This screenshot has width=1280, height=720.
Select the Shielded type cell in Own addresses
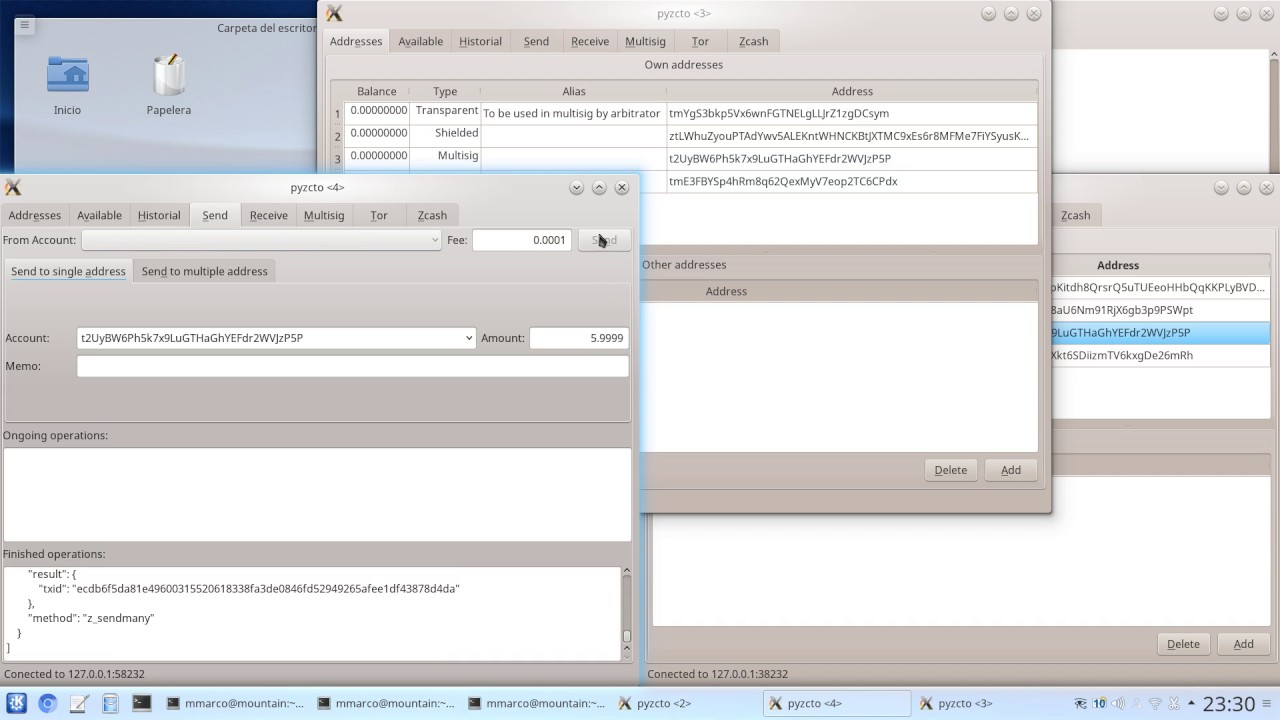pos(445,135)
